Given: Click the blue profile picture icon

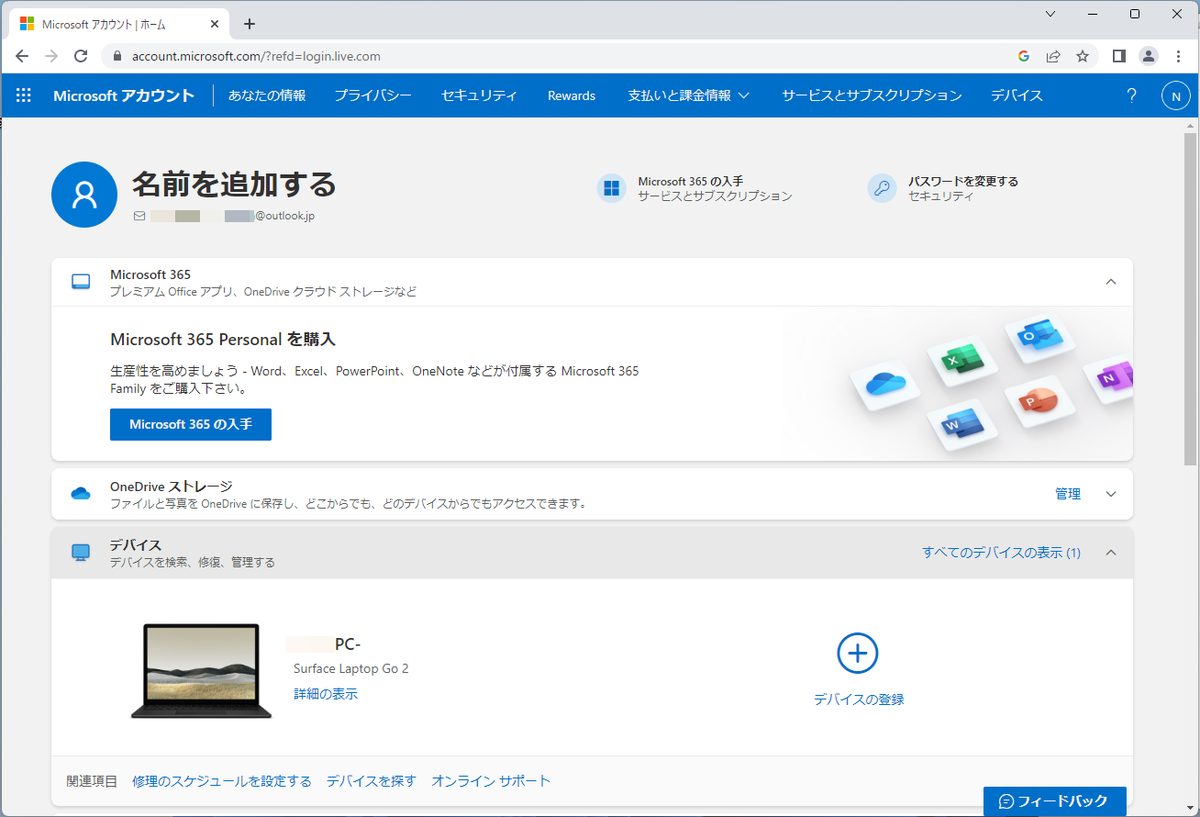Looking at the screenshot, I should 84,194.
